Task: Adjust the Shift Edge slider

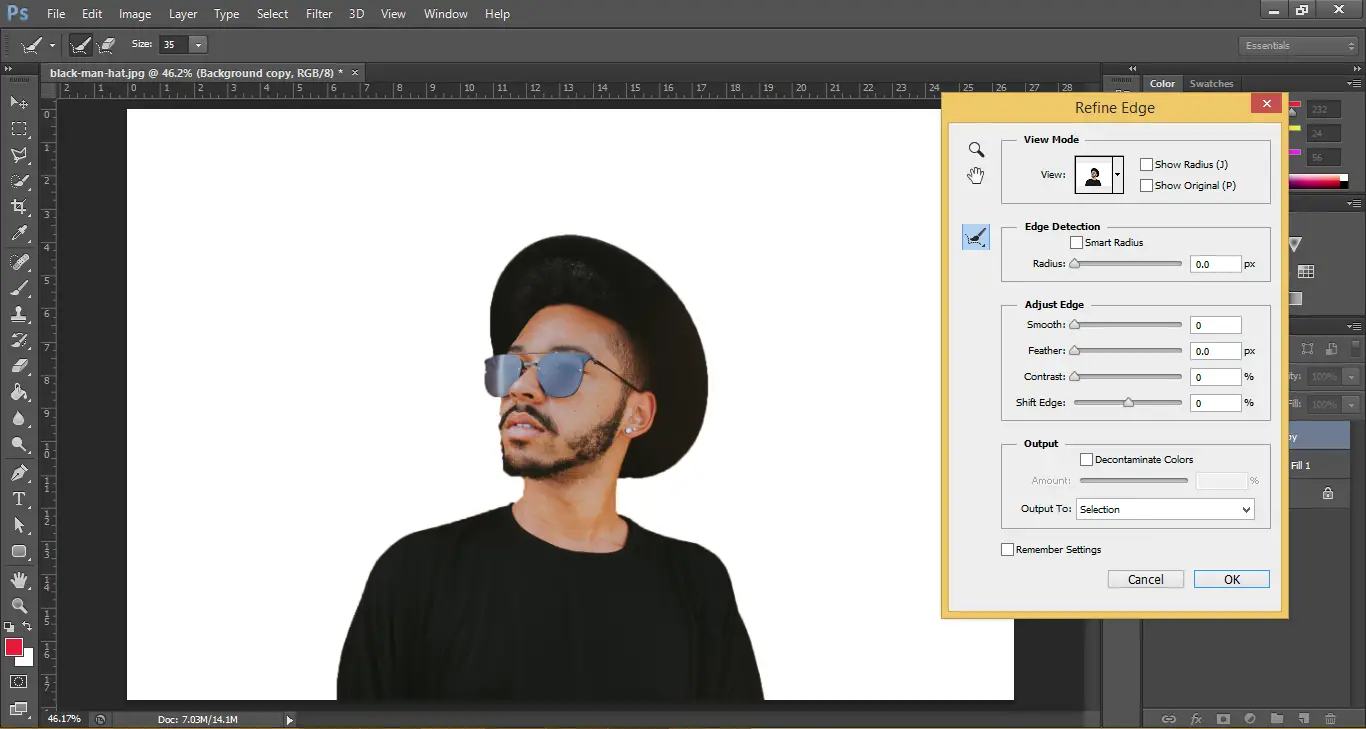Action: coord(1127,403)
